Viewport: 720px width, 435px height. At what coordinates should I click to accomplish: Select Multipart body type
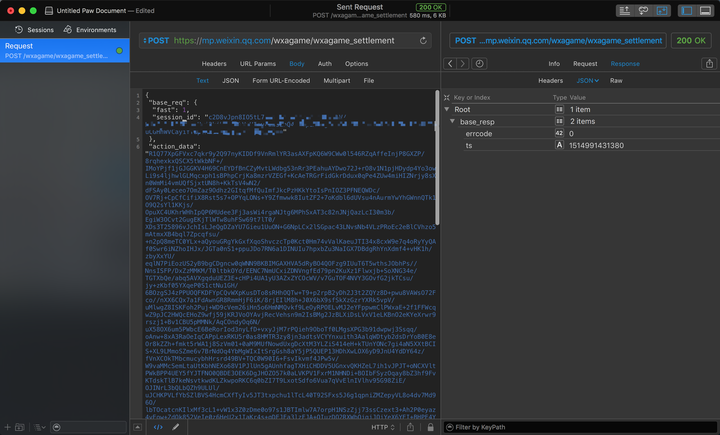[337, 80]
